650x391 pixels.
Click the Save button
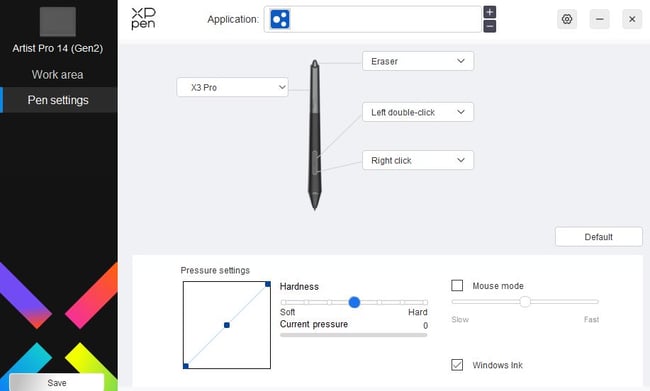(57, 382)
